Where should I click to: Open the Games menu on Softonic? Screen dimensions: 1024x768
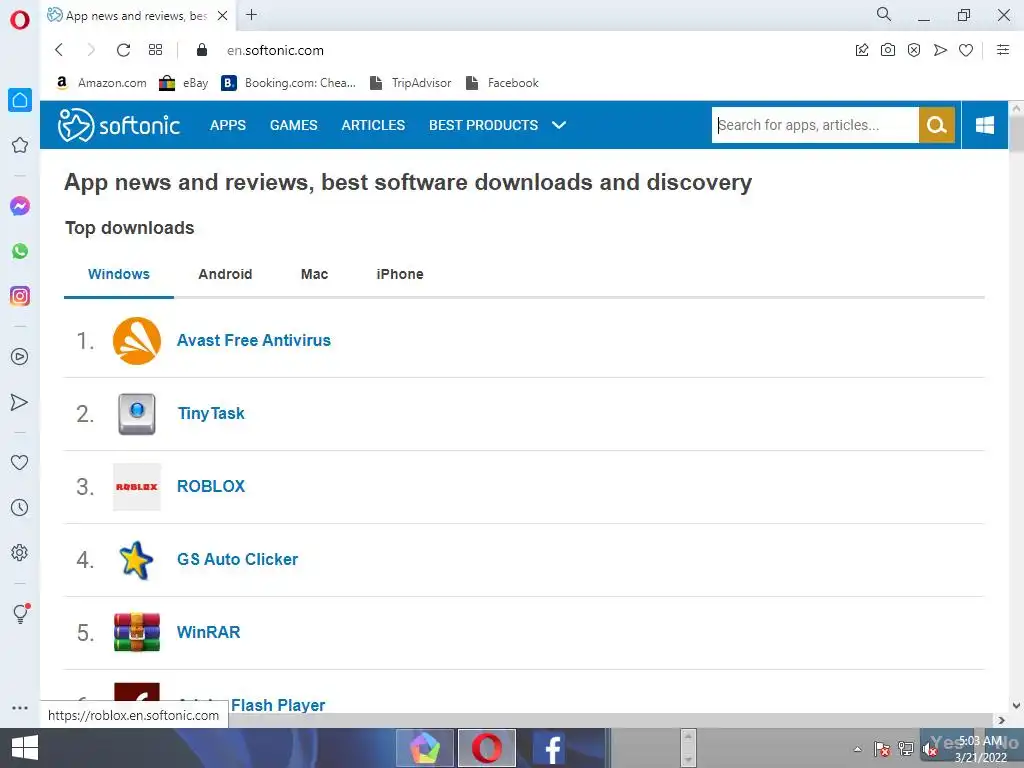pos(294,125)
